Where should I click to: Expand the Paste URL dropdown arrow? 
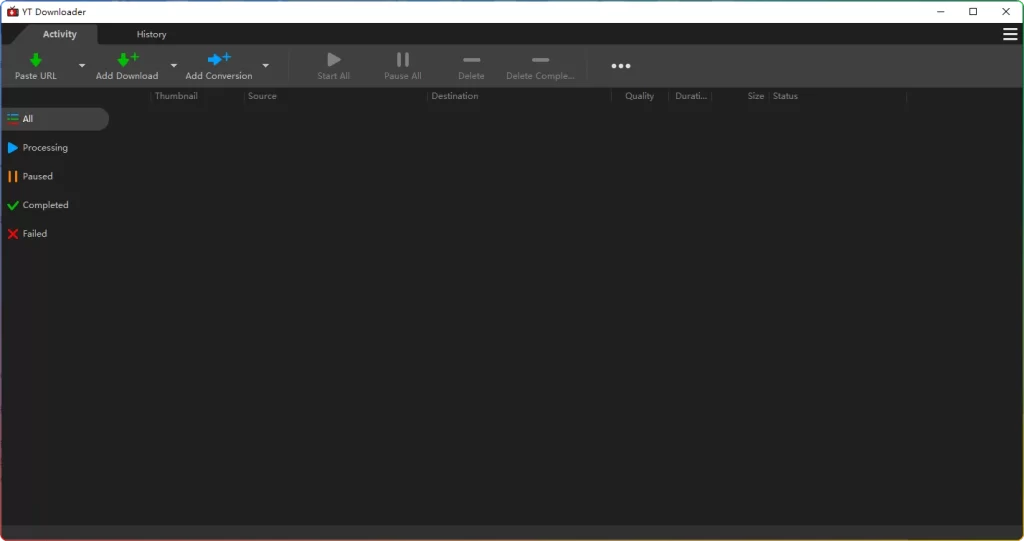82,66
